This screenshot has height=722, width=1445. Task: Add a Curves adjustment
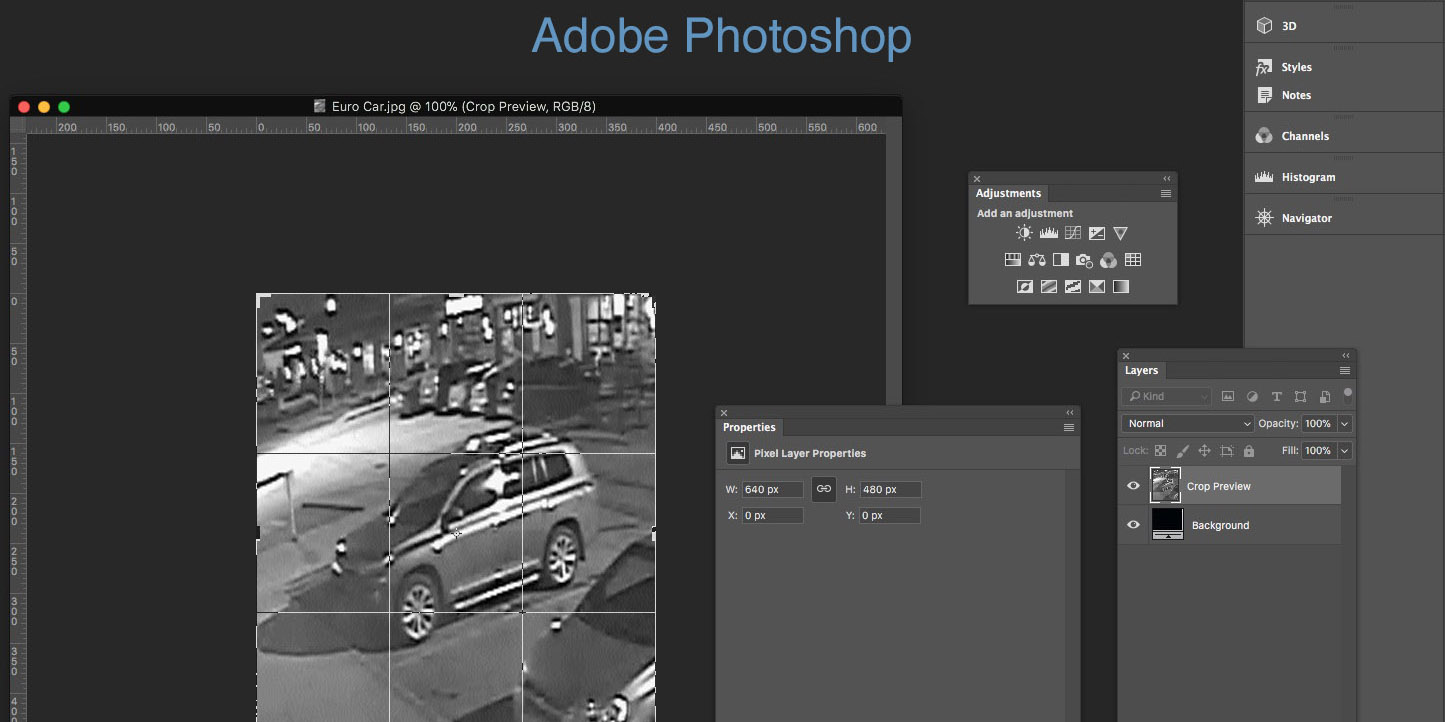coord(1072,233)
